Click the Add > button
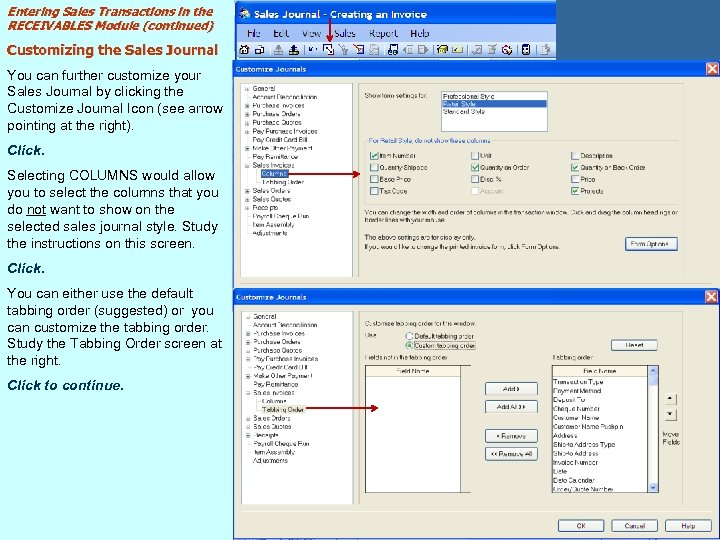Image resolution: width=720 pixels, height=540 pixels. click(x=511, y=388)
